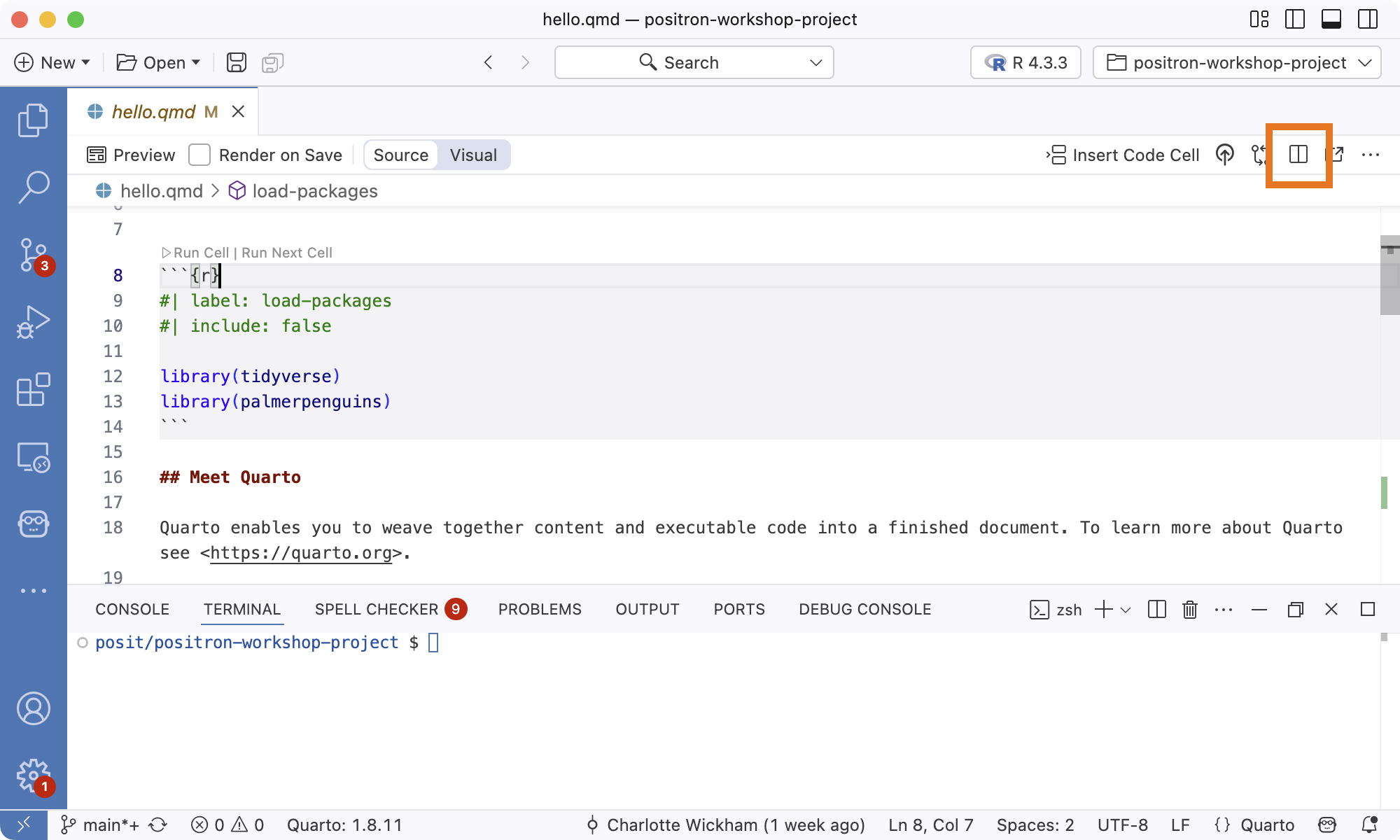Click the Copilot-style face icon in status bar
1400x840 pixels.
[x=1327, y=825]
